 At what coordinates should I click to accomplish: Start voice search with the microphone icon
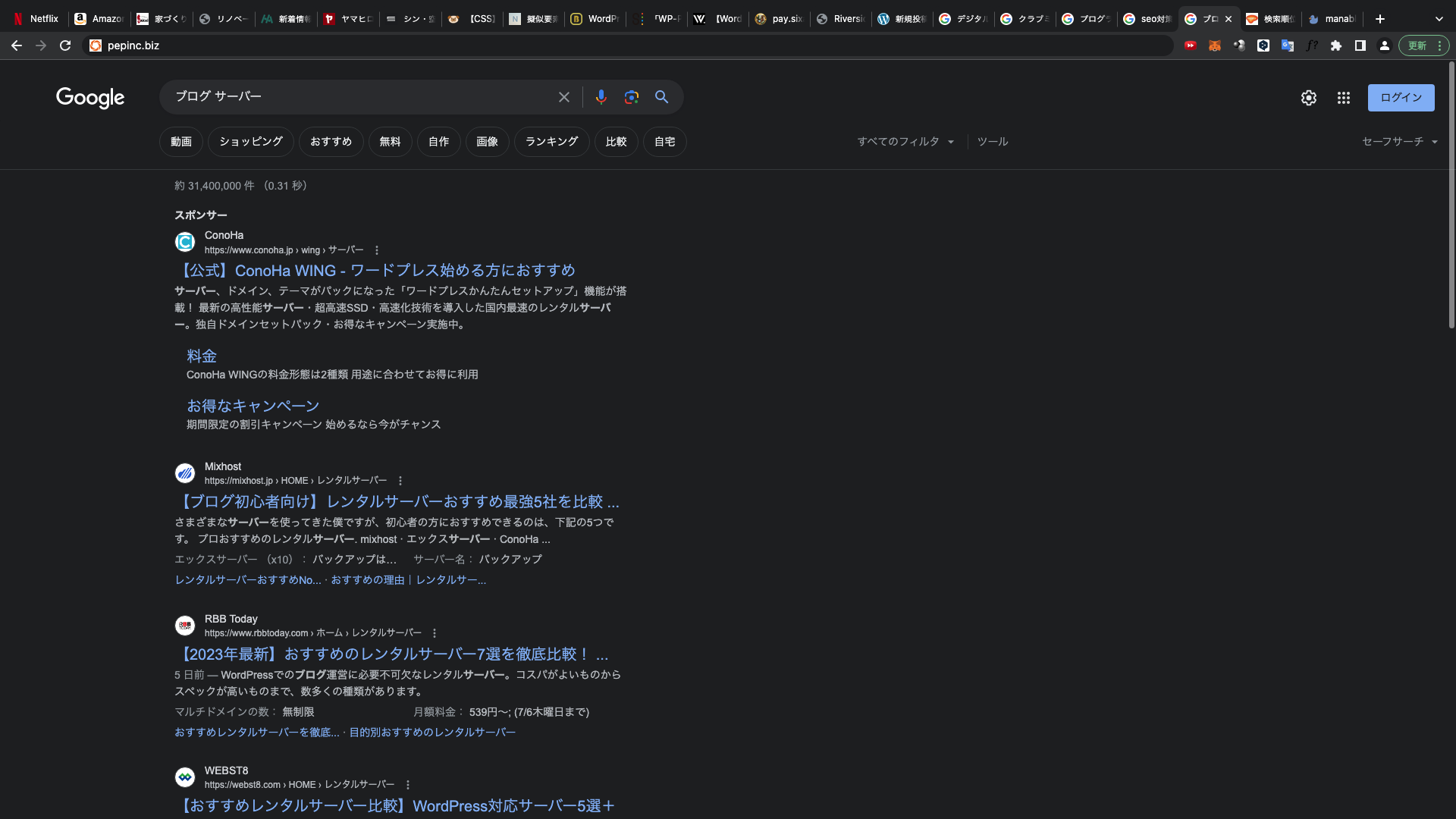[x=601, y=97]
